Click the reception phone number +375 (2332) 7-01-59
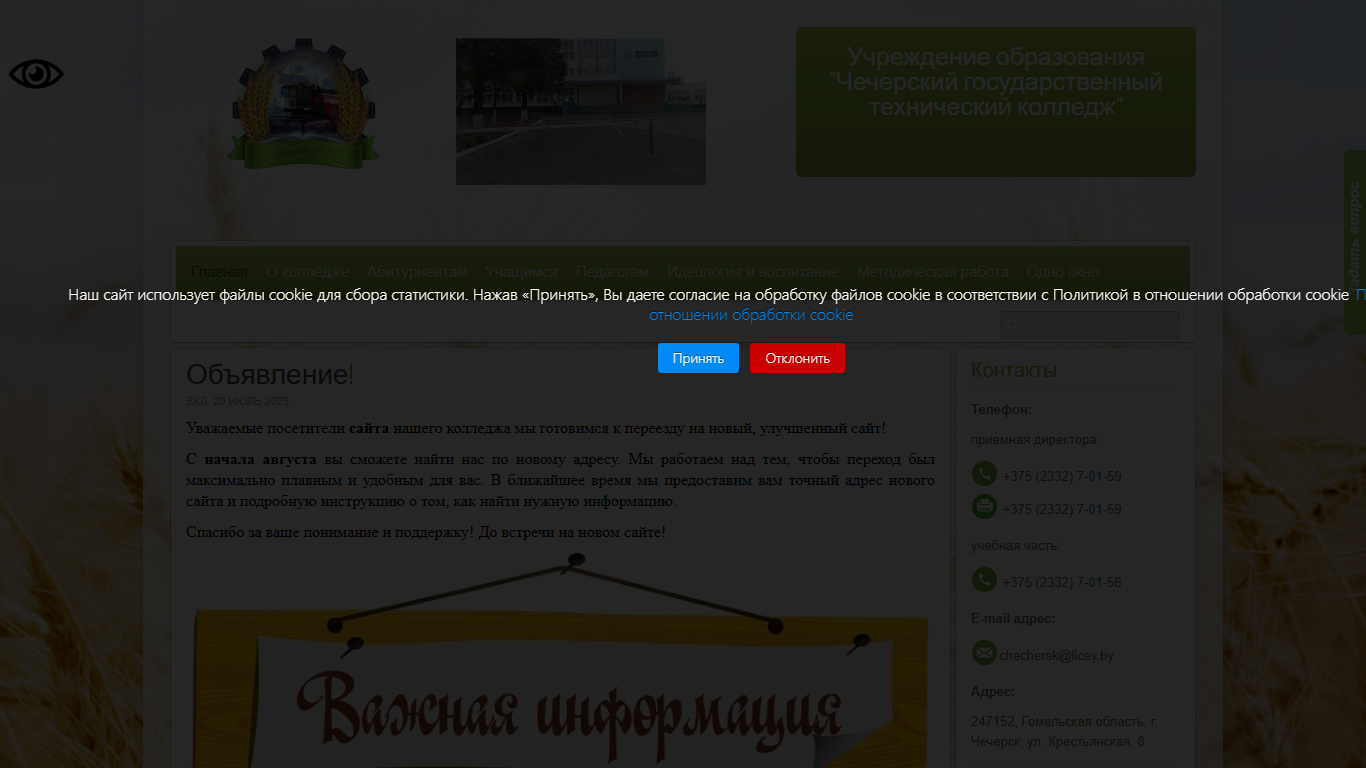This screenshot has height=768, width=1366. tap(1061, 477)
